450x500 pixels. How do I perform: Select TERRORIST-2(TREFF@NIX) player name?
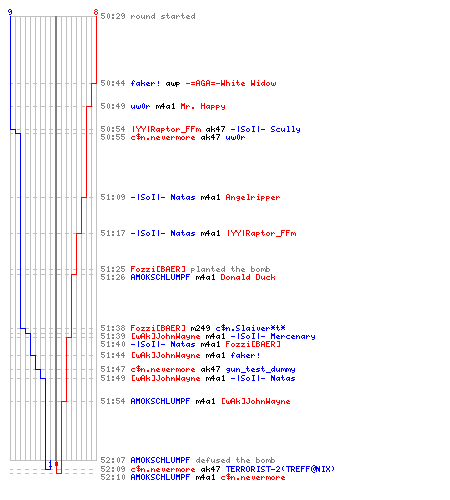pyautogui.click(x=280, y=469)
